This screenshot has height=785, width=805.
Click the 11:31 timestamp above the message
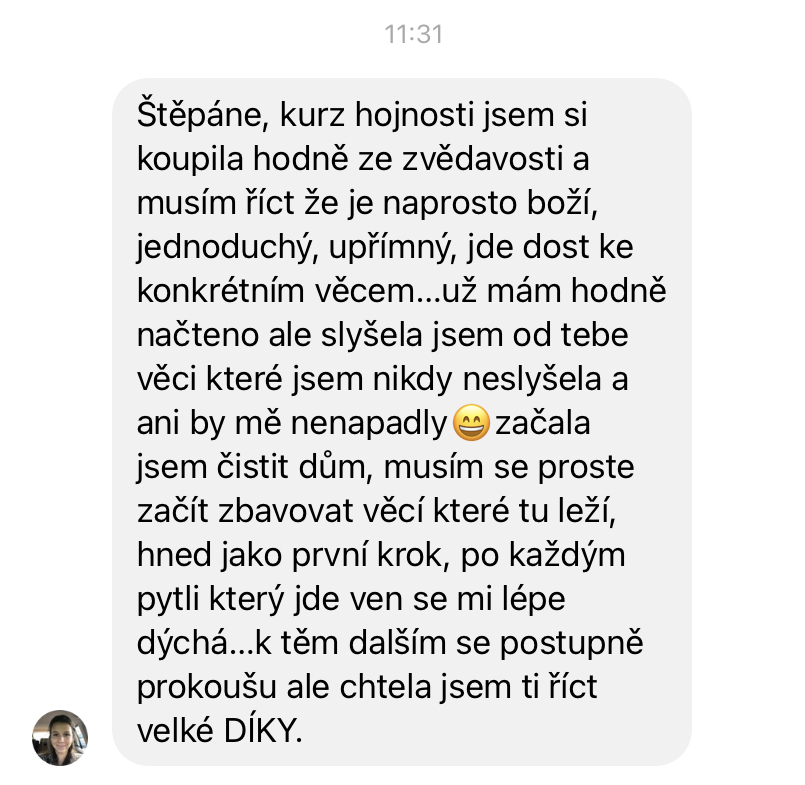(413, 34)
